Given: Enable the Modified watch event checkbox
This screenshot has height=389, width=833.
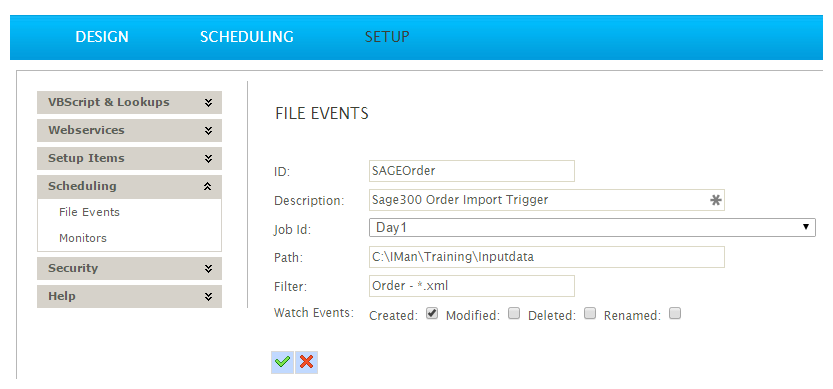Looking at the screenshot, I should [514, 314].
